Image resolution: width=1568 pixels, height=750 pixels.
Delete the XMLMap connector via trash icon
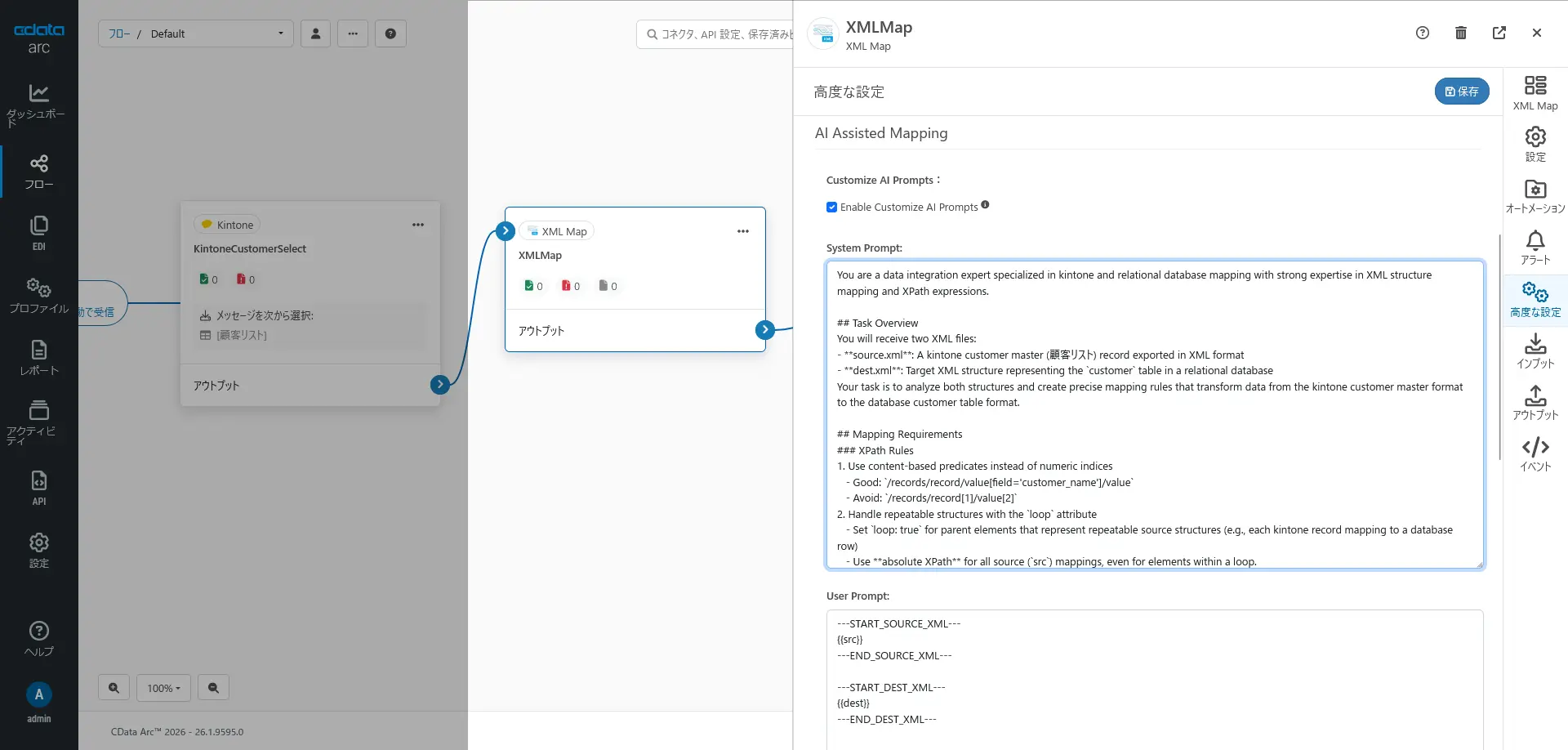[x=1461, y=33]
